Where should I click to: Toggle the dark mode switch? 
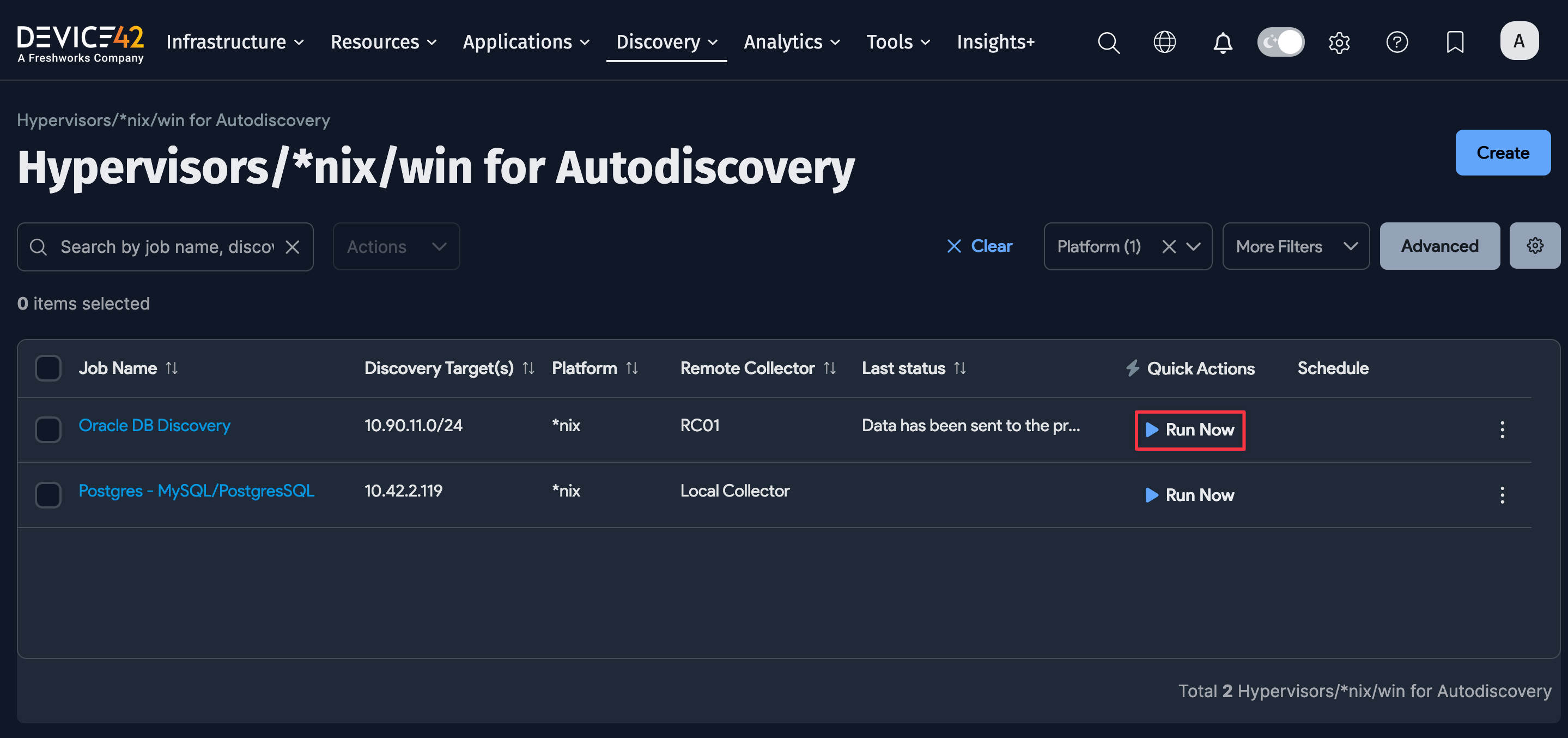click(1281, 43)
